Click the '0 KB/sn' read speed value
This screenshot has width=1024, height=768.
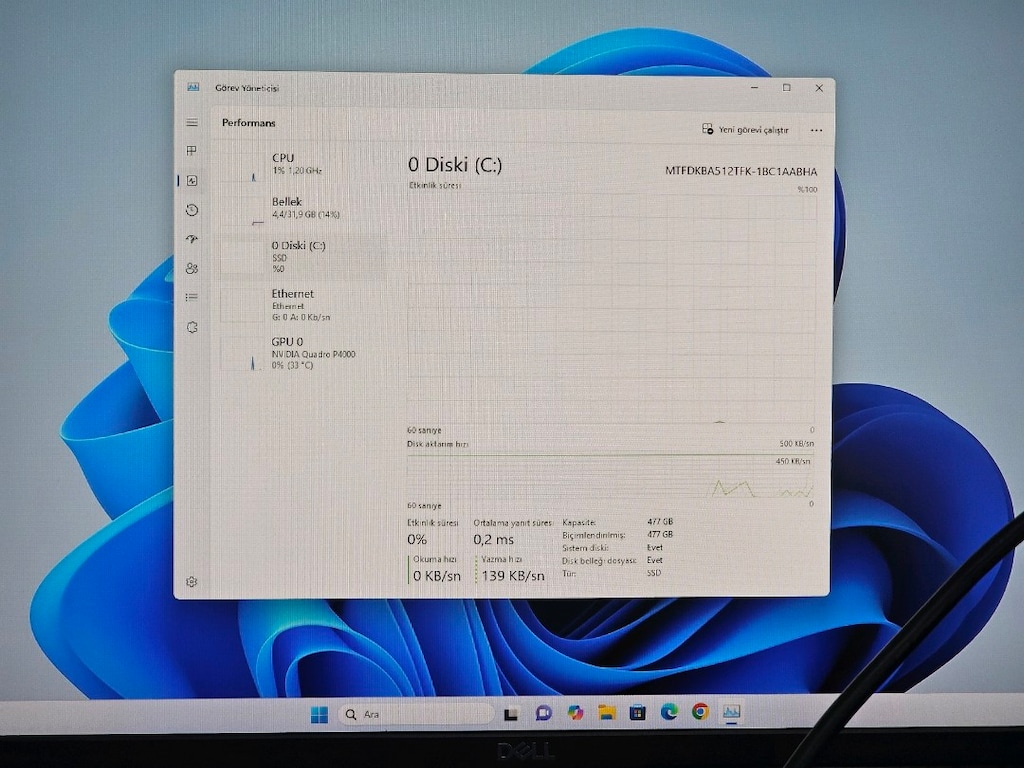coord(436,576)
